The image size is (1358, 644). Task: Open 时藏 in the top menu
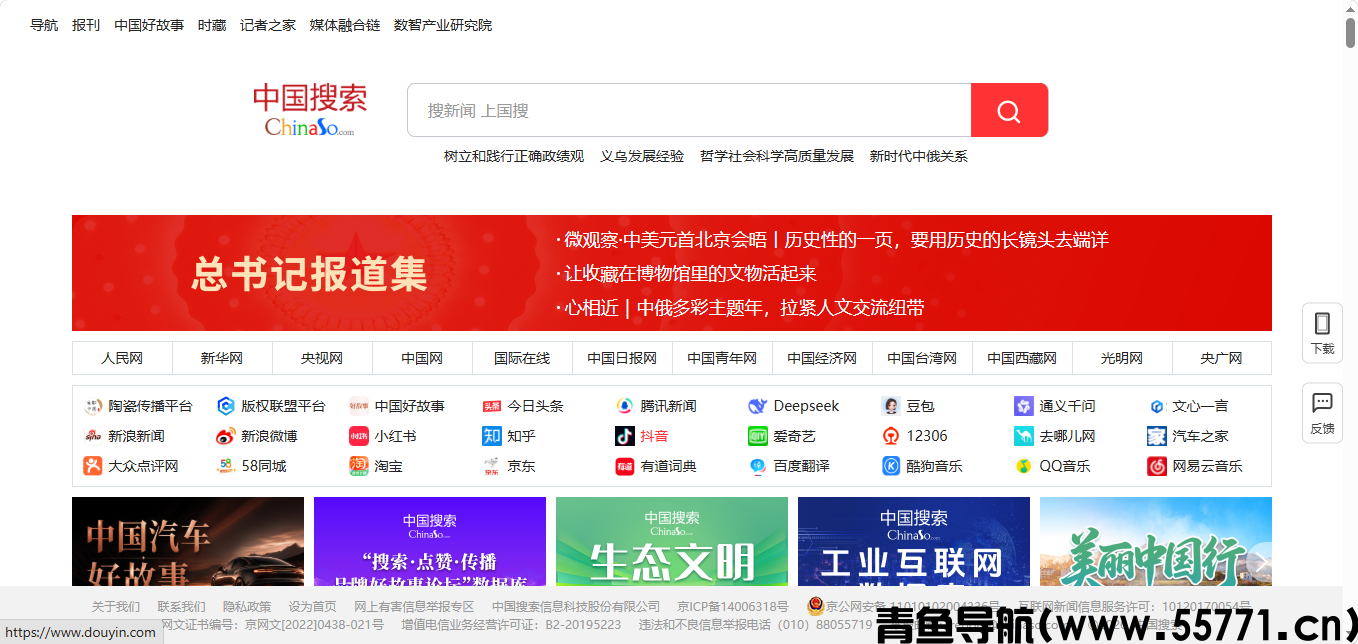pyautogui.click(x=212, y=25)
